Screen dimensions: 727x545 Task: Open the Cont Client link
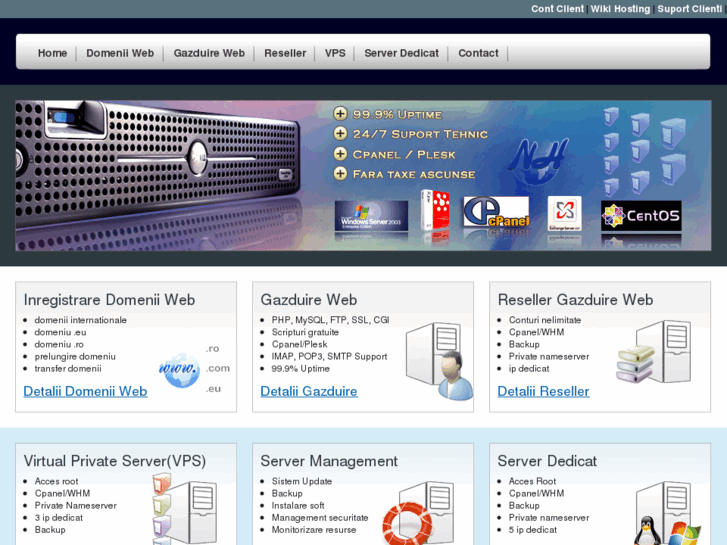point(557,9)
